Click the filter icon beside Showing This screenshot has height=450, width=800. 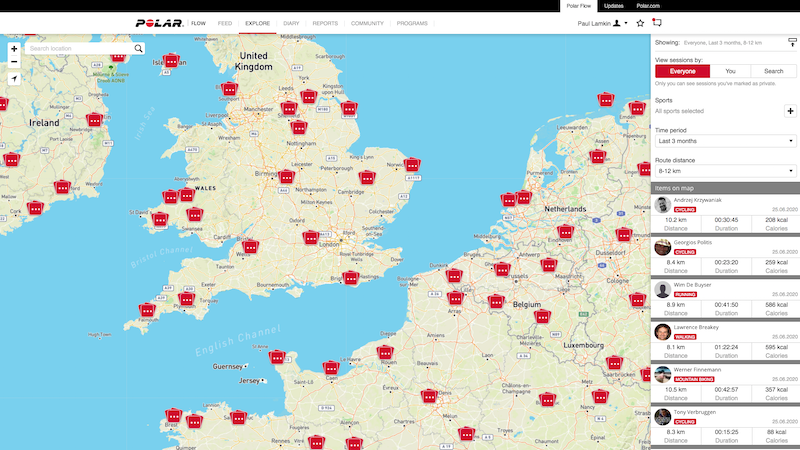(792, 43)
